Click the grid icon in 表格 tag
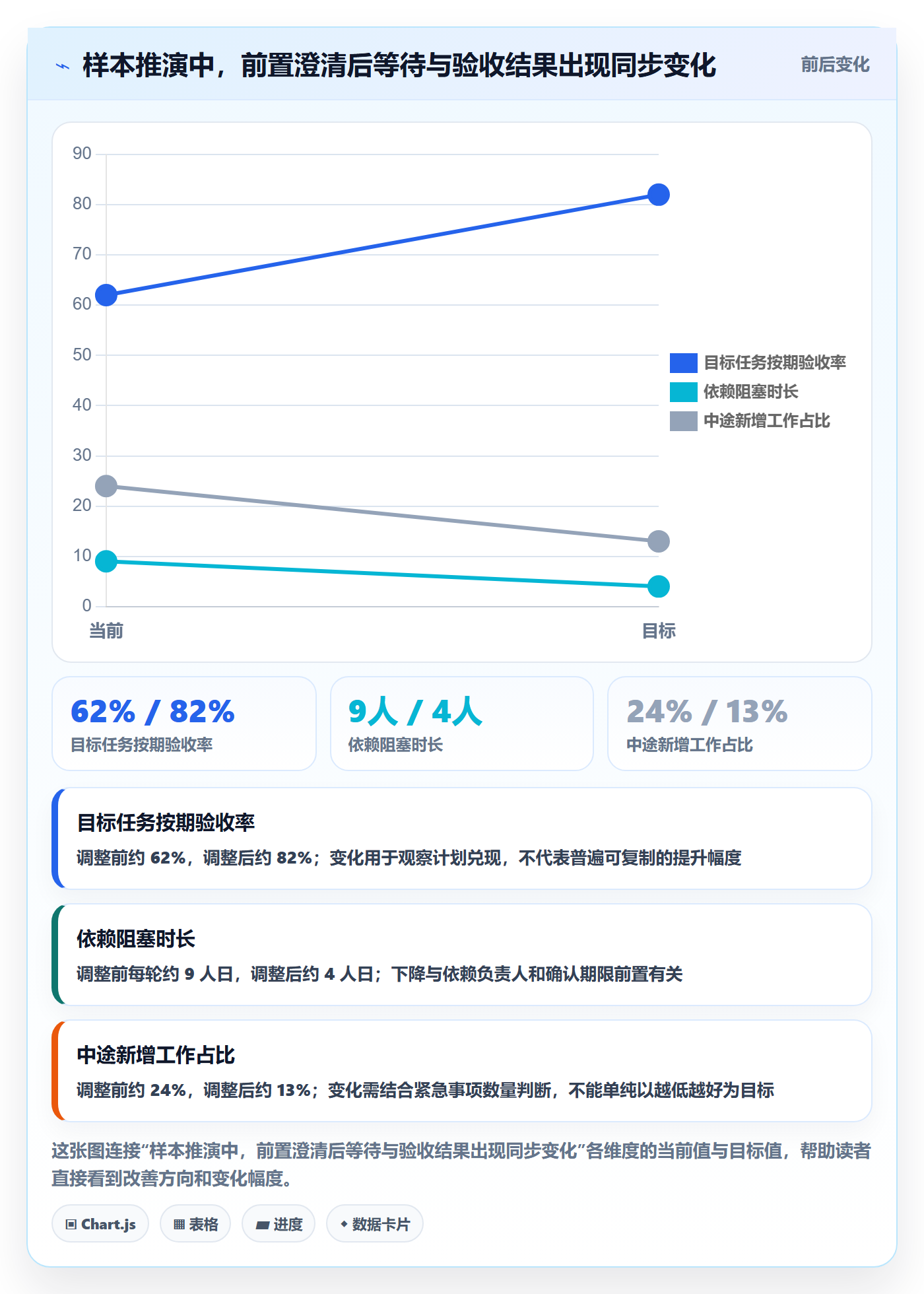 [180, 1225]
